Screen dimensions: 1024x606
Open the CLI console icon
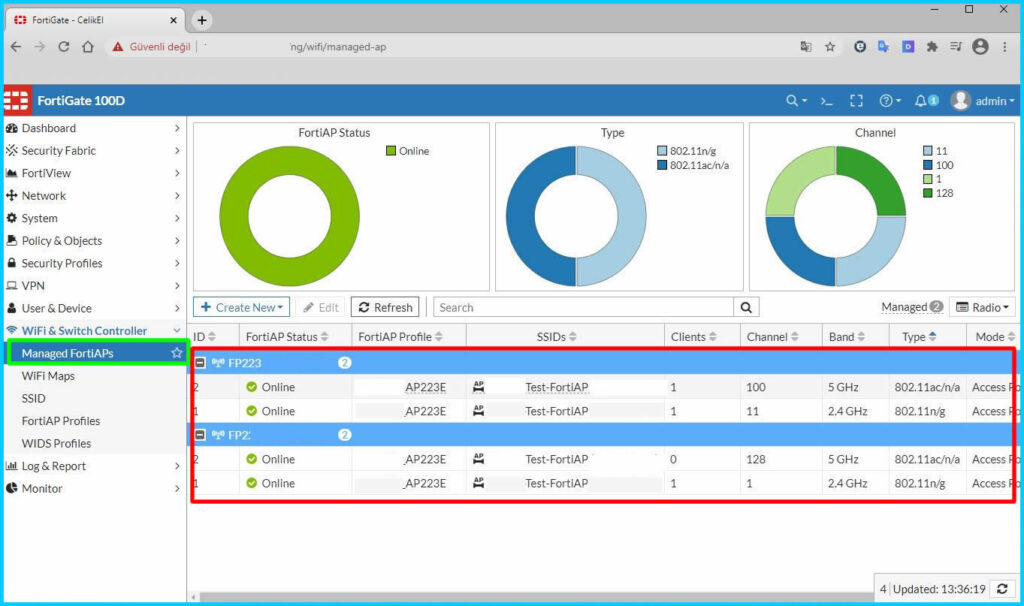click(x=827, y=101)
